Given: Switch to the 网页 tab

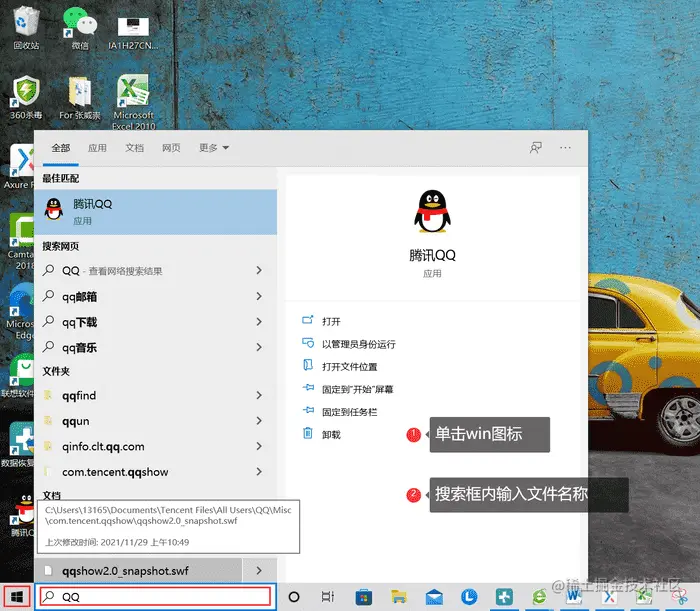Looking at the screenshot, I should [171, 148].
